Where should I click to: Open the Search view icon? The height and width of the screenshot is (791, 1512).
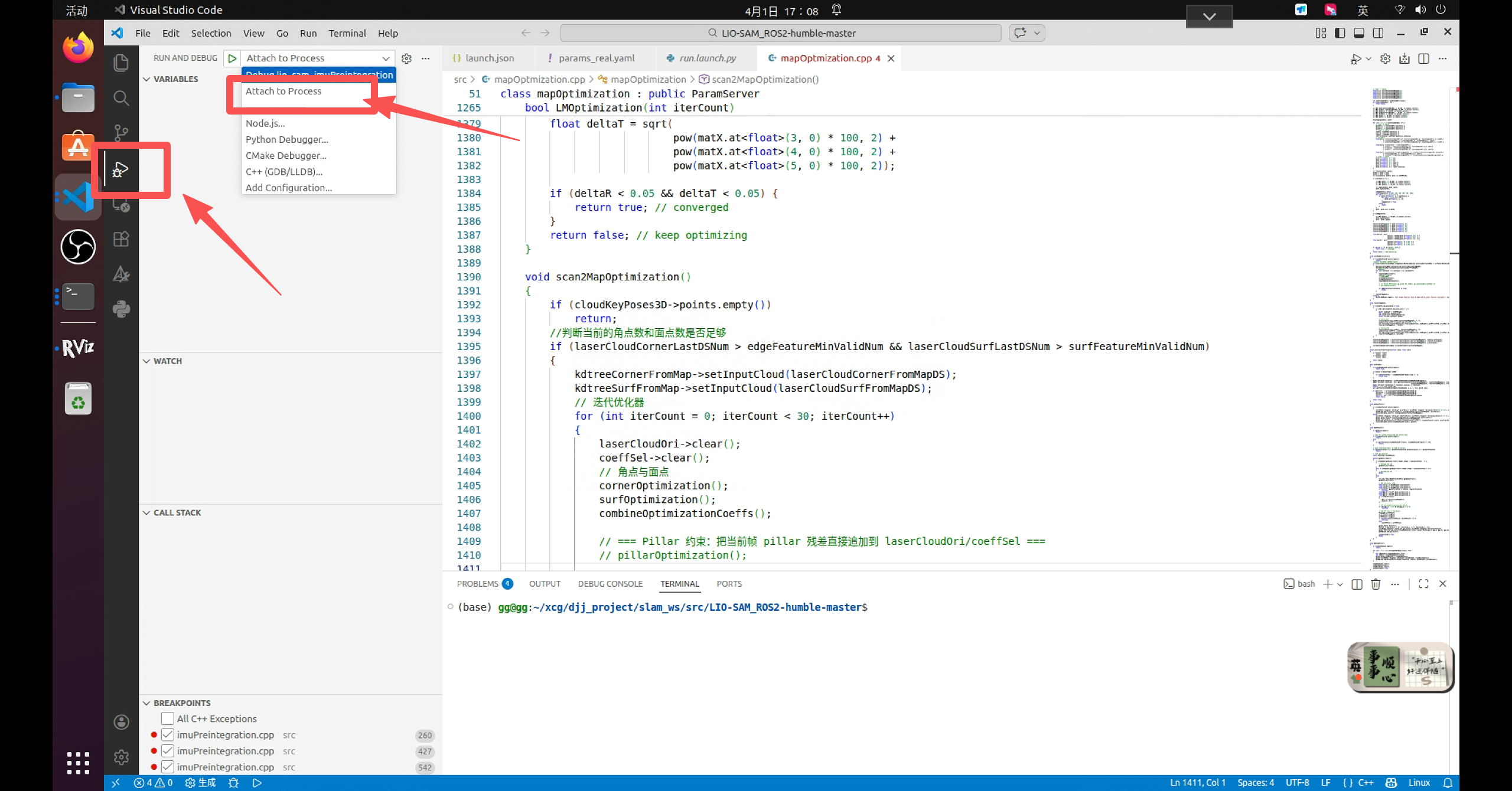click(121, 98)
